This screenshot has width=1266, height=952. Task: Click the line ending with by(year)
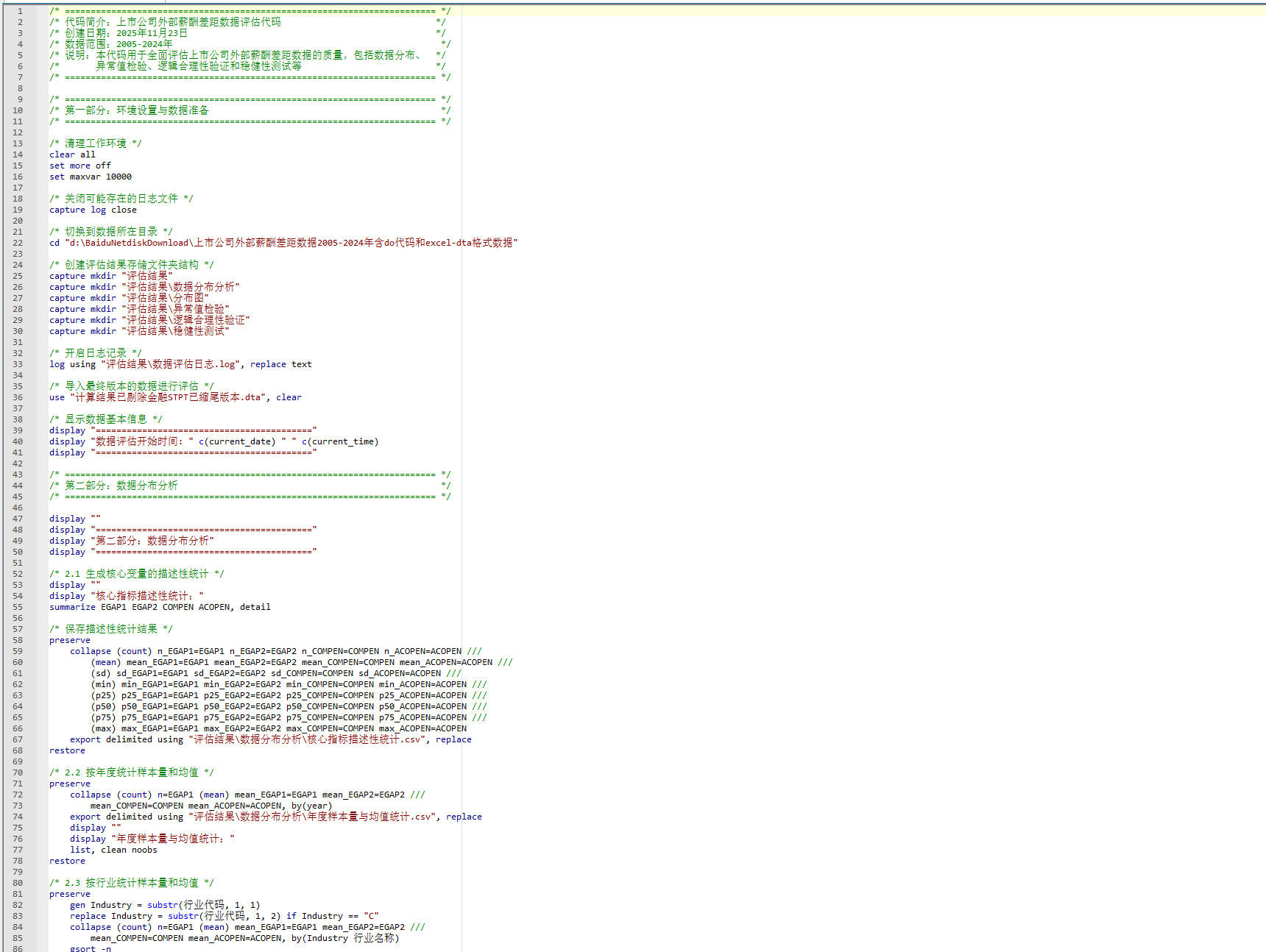pyautogui.click(x=211, y=806)
